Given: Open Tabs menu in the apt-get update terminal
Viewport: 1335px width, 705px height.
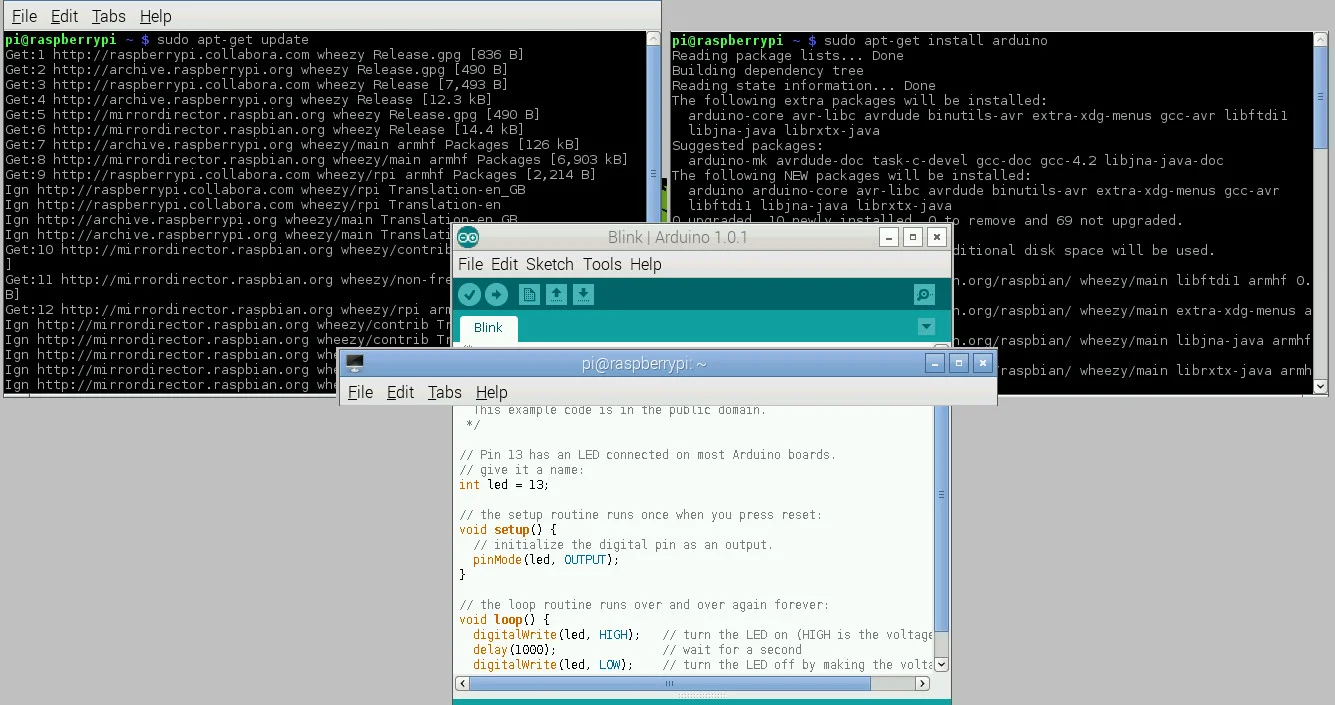Looking at the screenshot, I should click(x=109, y=16).
